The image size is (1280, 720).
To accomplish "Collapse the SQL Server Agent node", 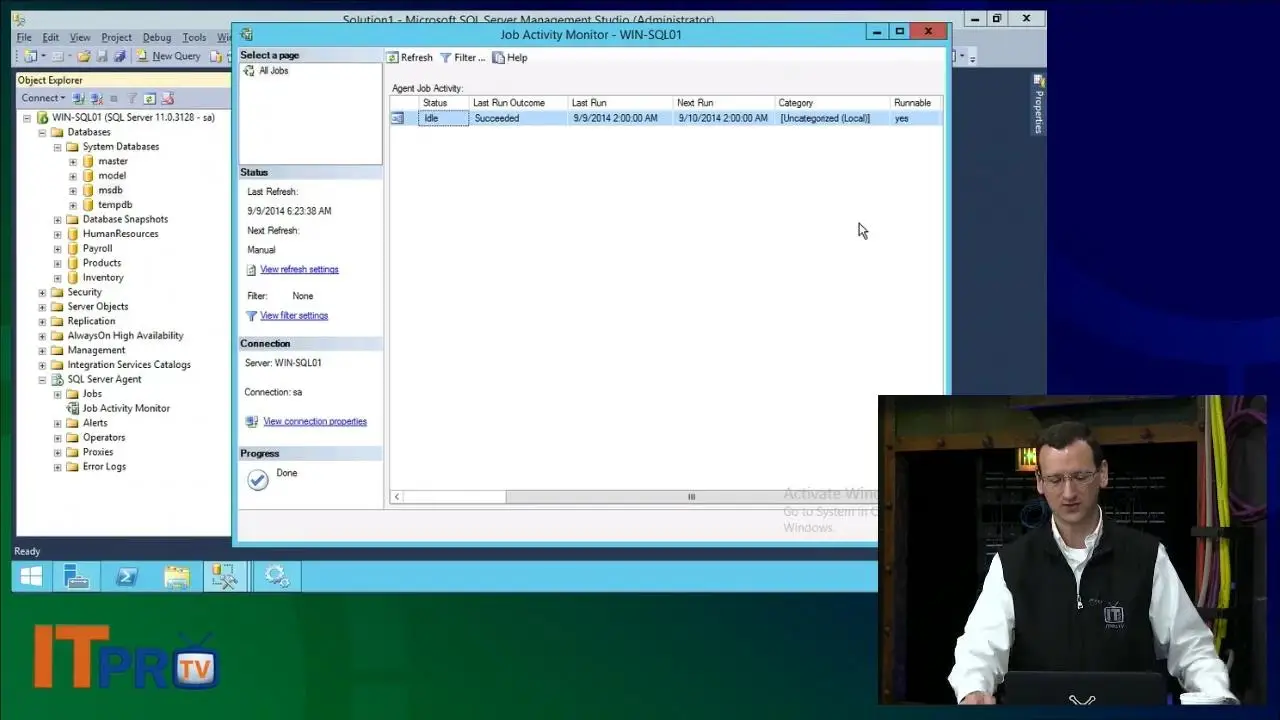I will [42, 380].
